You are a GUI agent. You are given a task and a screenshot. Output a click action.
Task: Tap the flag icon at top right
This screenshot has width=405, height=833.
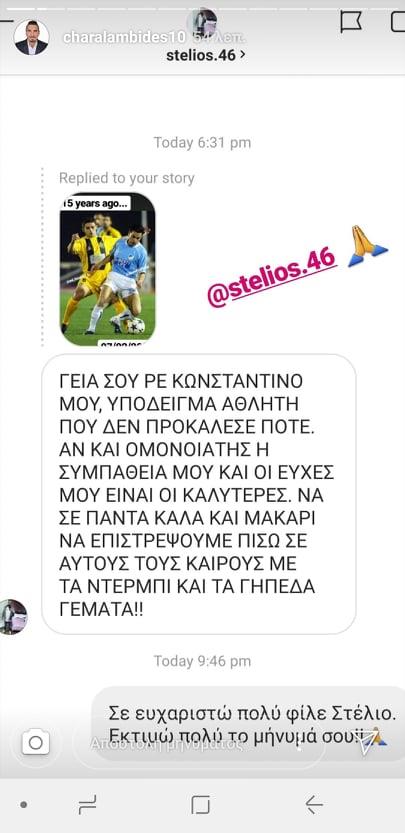coord(351,22)
